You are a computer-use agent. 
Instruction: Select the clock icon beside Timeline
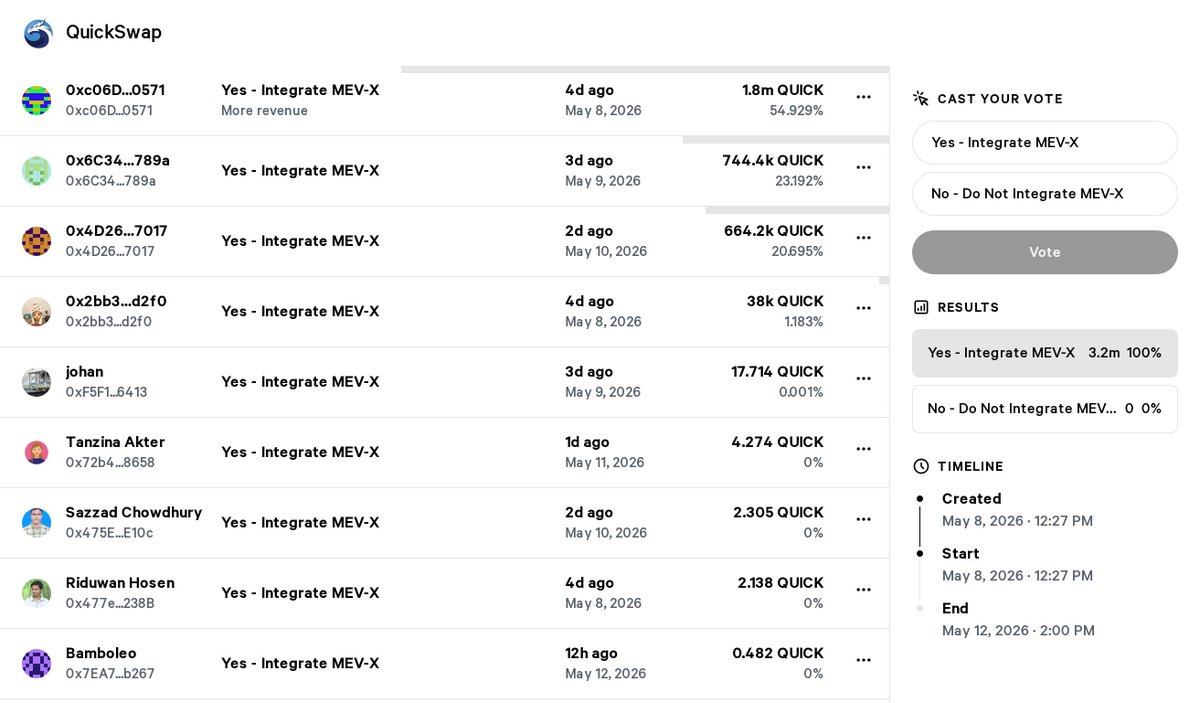point(921,466)
